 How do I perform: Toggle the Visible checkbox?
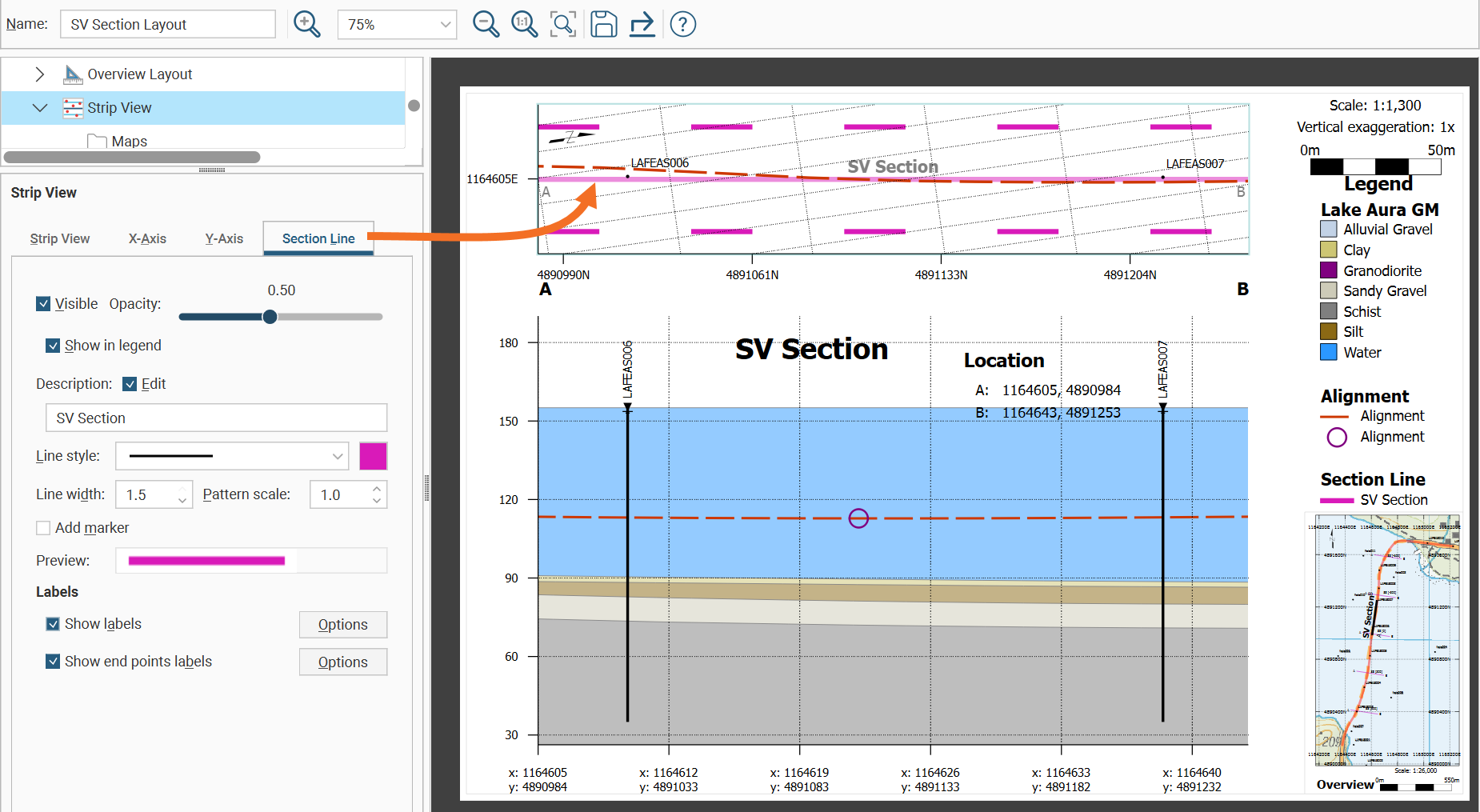(x=43, y=304)
